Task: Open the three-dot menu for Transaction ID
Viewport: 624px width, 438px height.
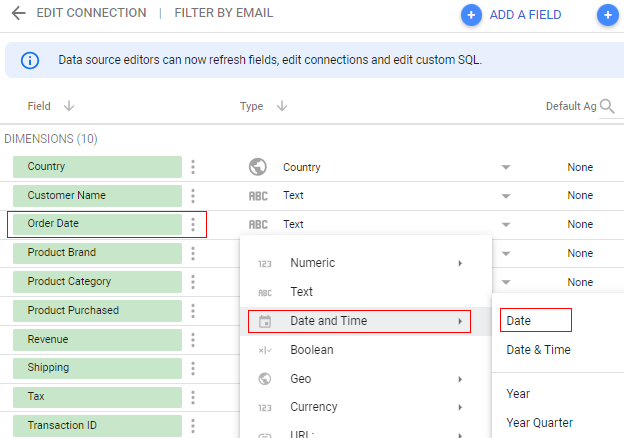Action: pyautogui.click(x=193, y=426)
